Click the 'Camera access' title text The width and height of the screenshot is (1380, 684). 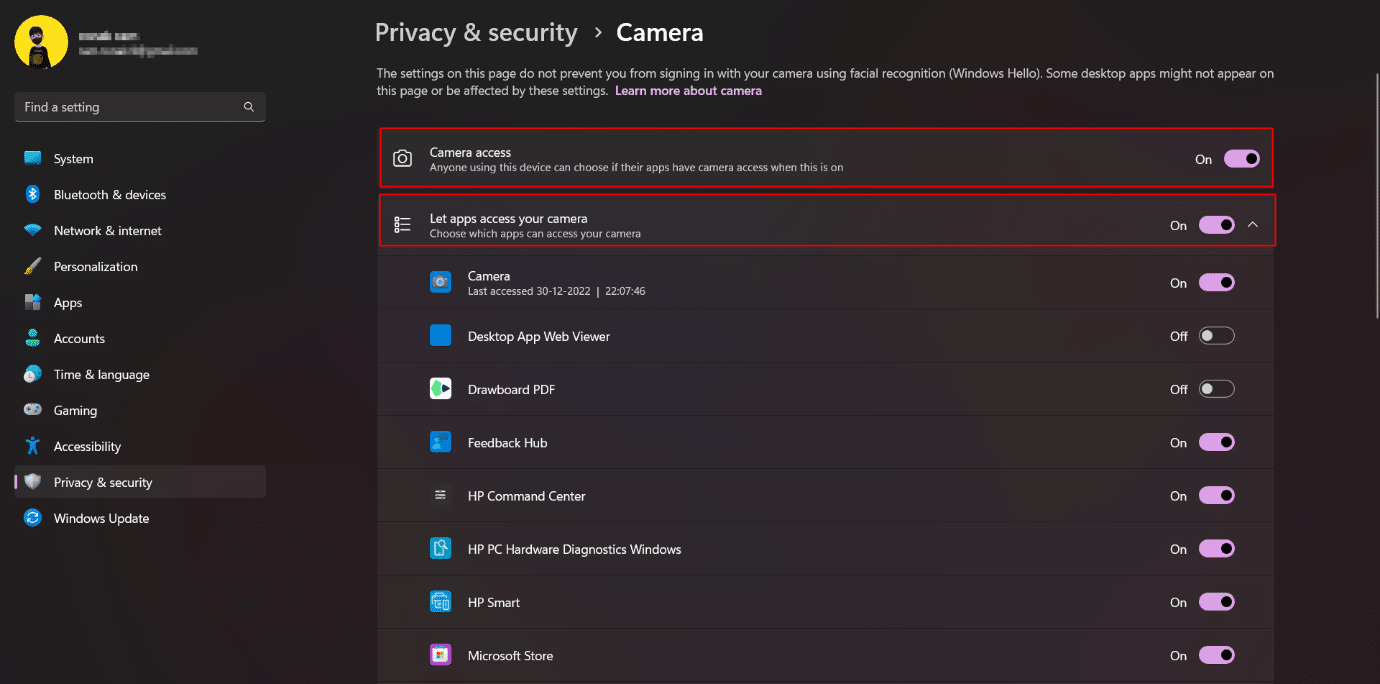click(470, 152)
